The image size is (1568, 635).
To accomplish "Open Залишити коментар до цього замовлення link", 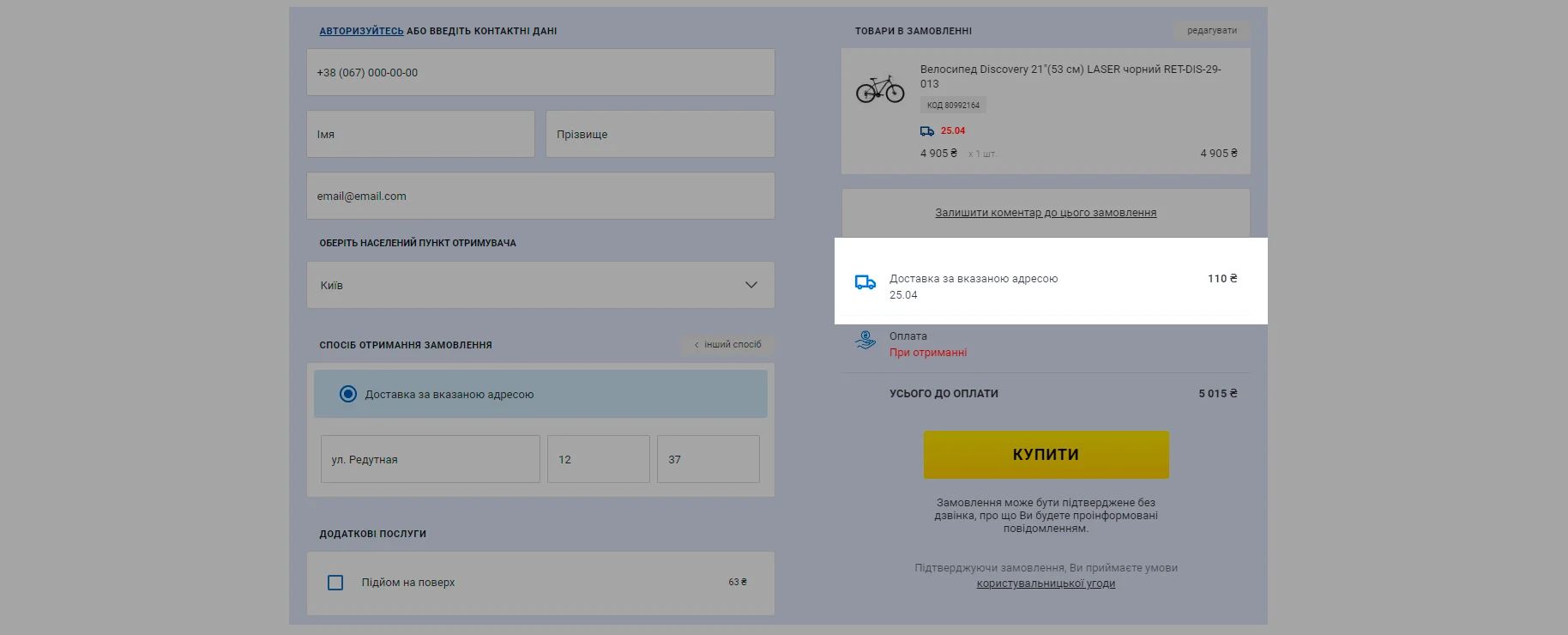I will point(1046,213).
